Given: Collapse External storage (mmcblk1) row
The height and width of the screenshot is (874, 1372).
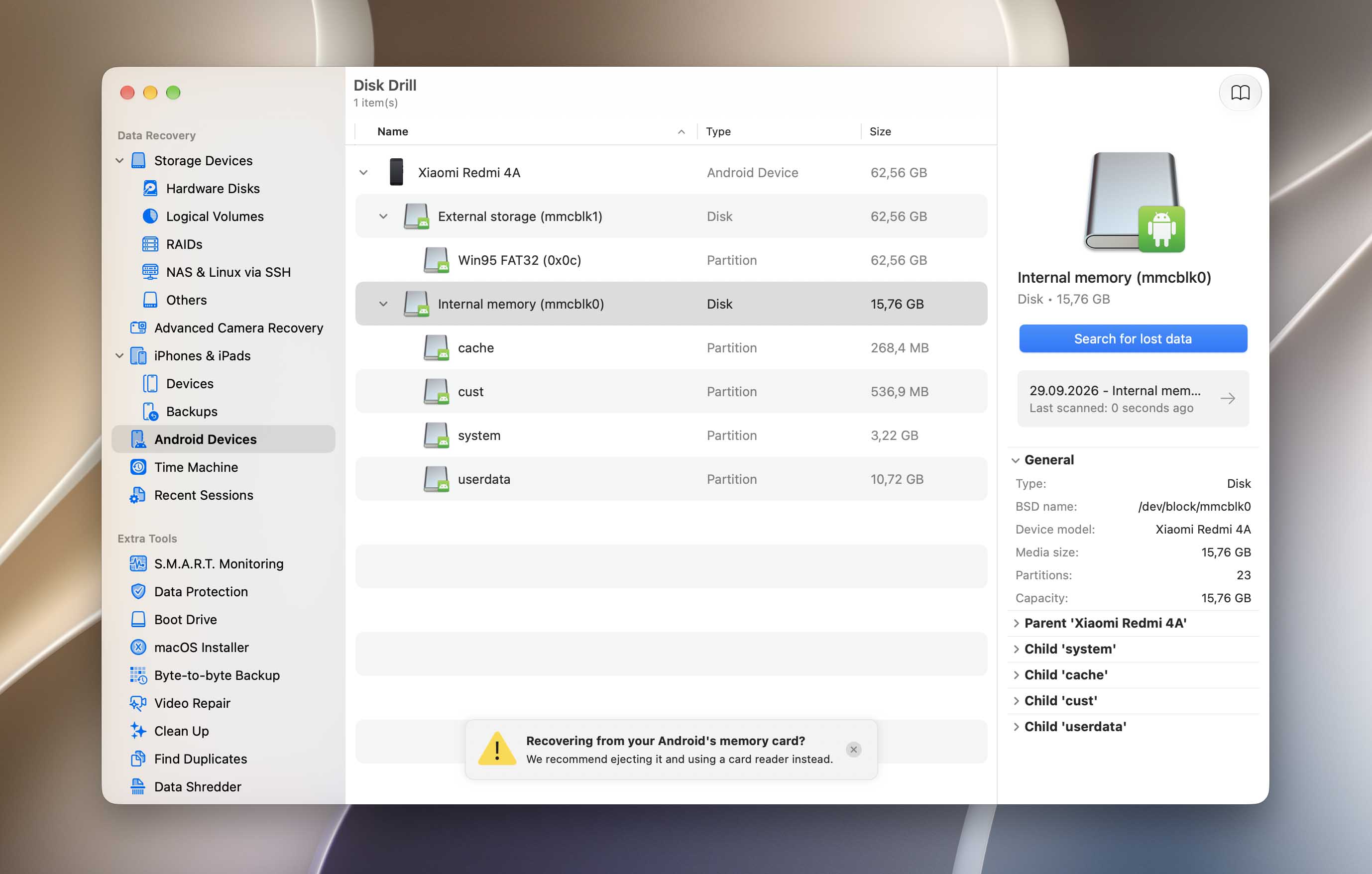Looking at the screenshot, I should click(x=383, y=217).
